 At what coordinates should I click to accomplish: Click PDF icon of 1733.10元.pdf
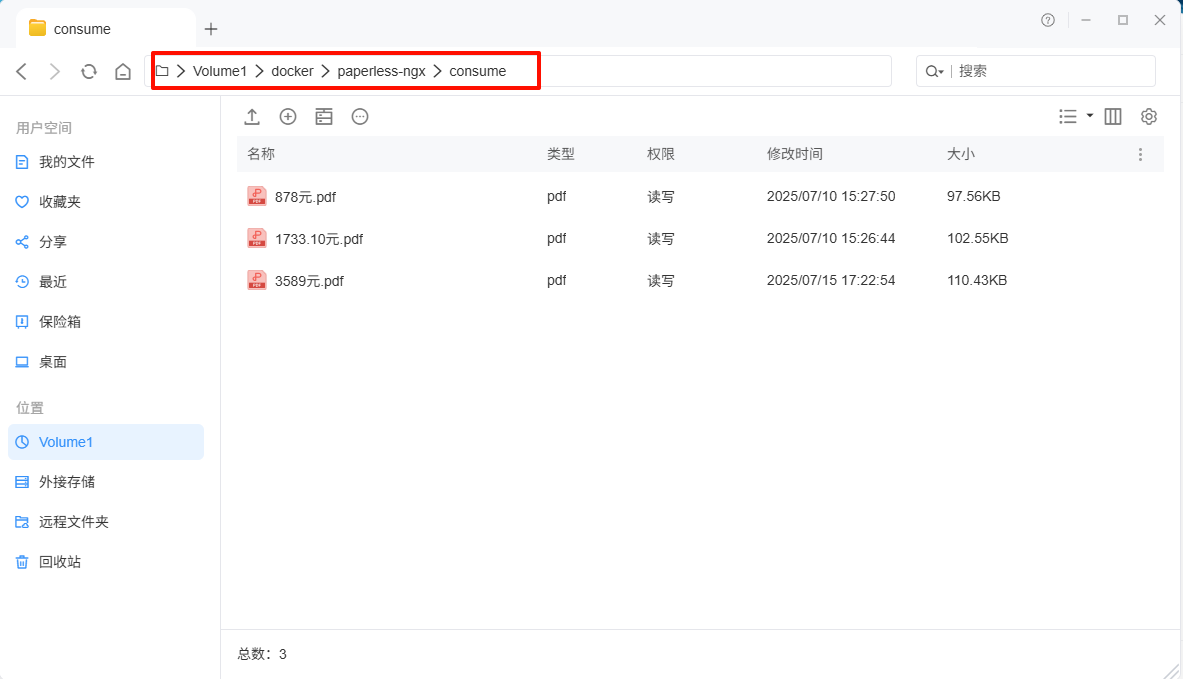click(x=257, y=238)
